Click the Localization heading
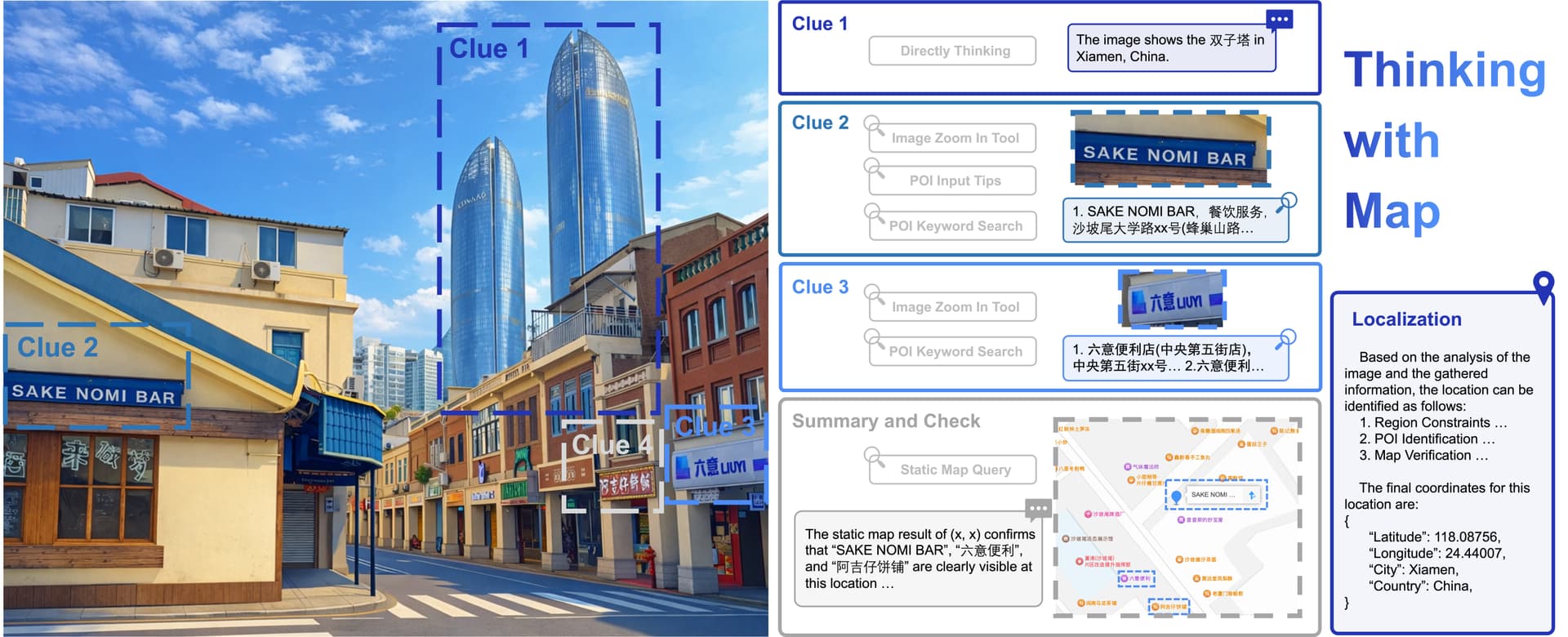 tap(1406, 319)
